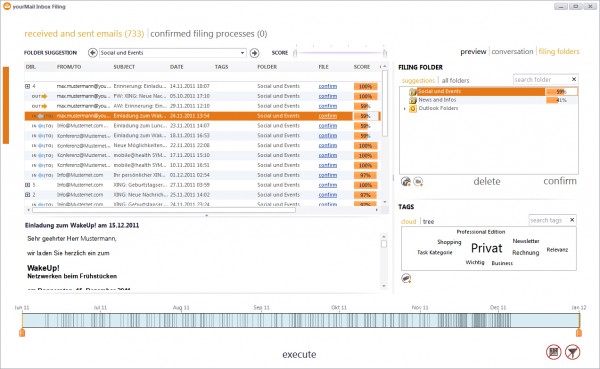Click the second folder icon next to delete
Image resolution: width=600 pixels, height=369 pixels.
[418, 181]
